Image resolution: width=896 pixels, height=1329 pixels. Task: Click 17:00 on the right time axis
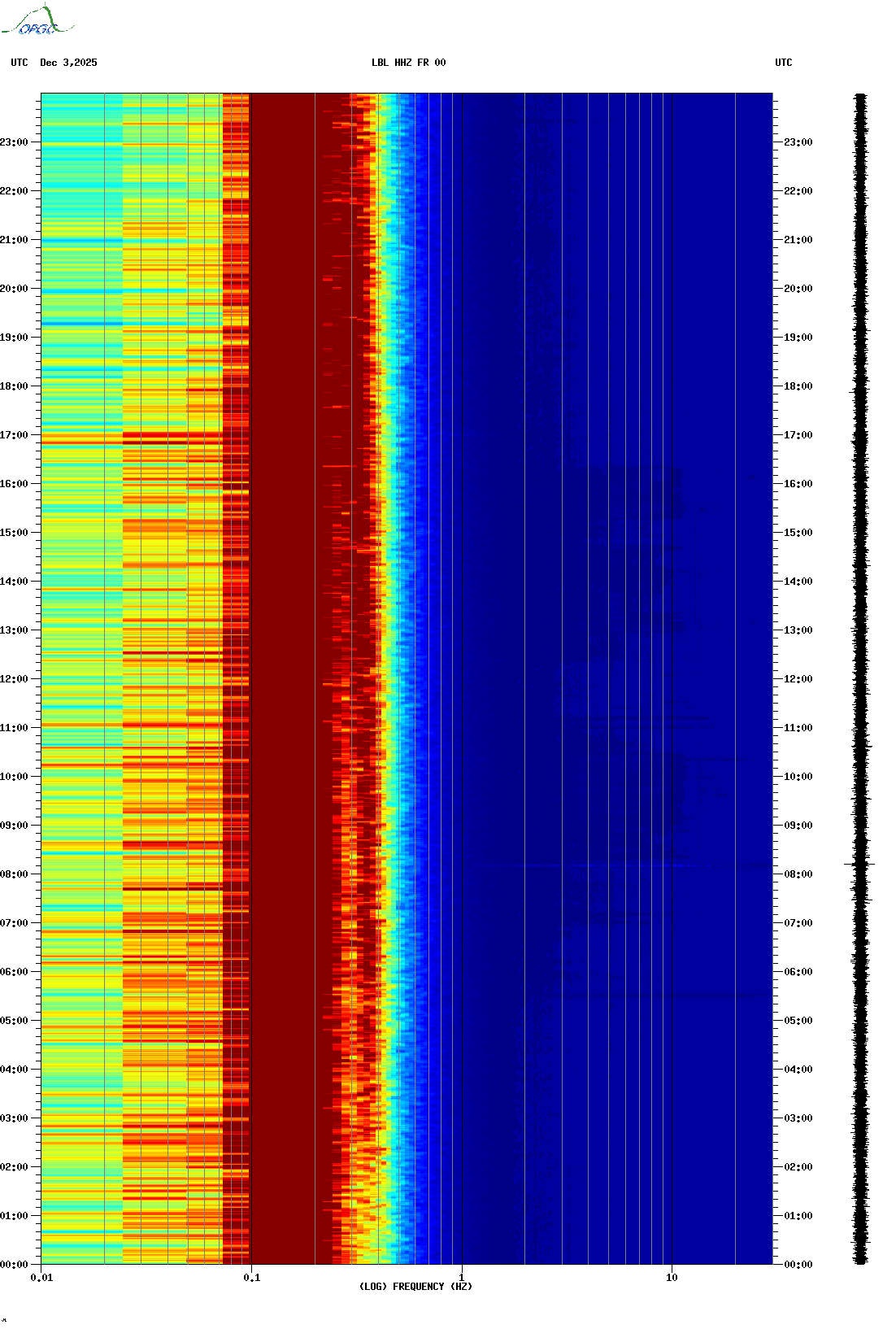coord(798,435)
